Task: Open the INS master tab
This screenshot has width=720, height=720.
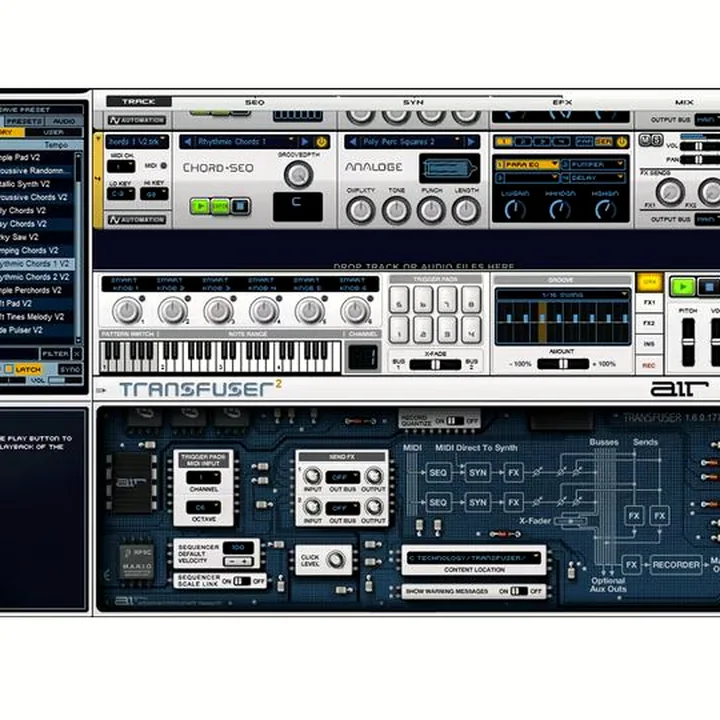Action: click(x=649, y=344)
